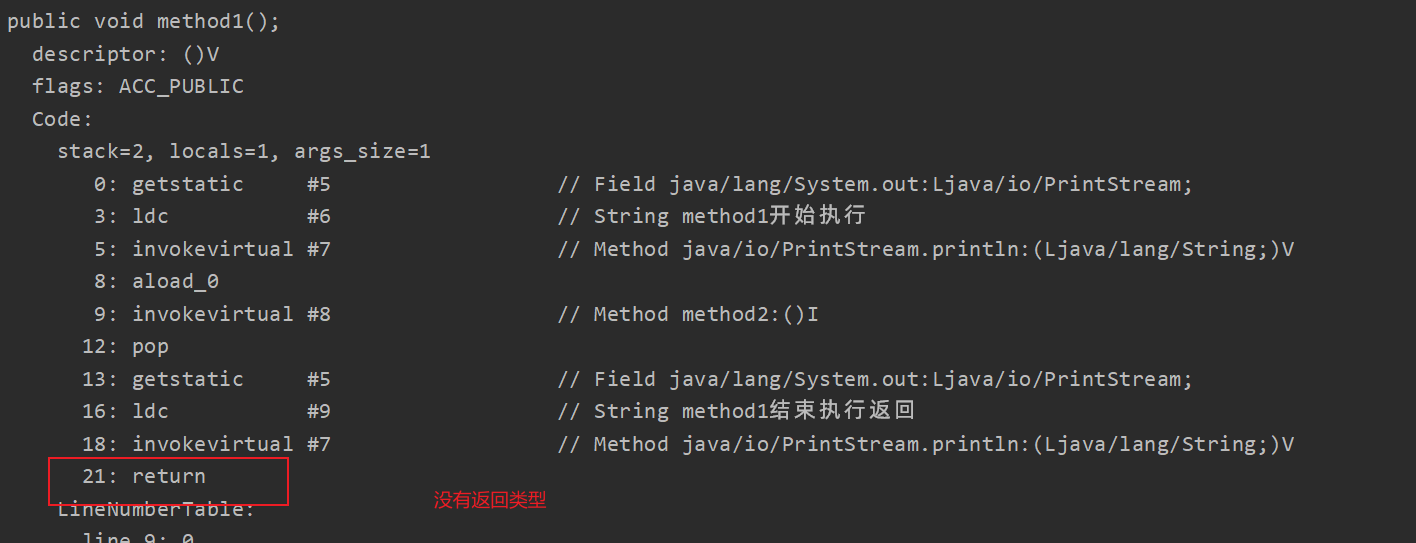Click the "LineNumberTable:" label
1416x543 pixels.
point(156,510)
